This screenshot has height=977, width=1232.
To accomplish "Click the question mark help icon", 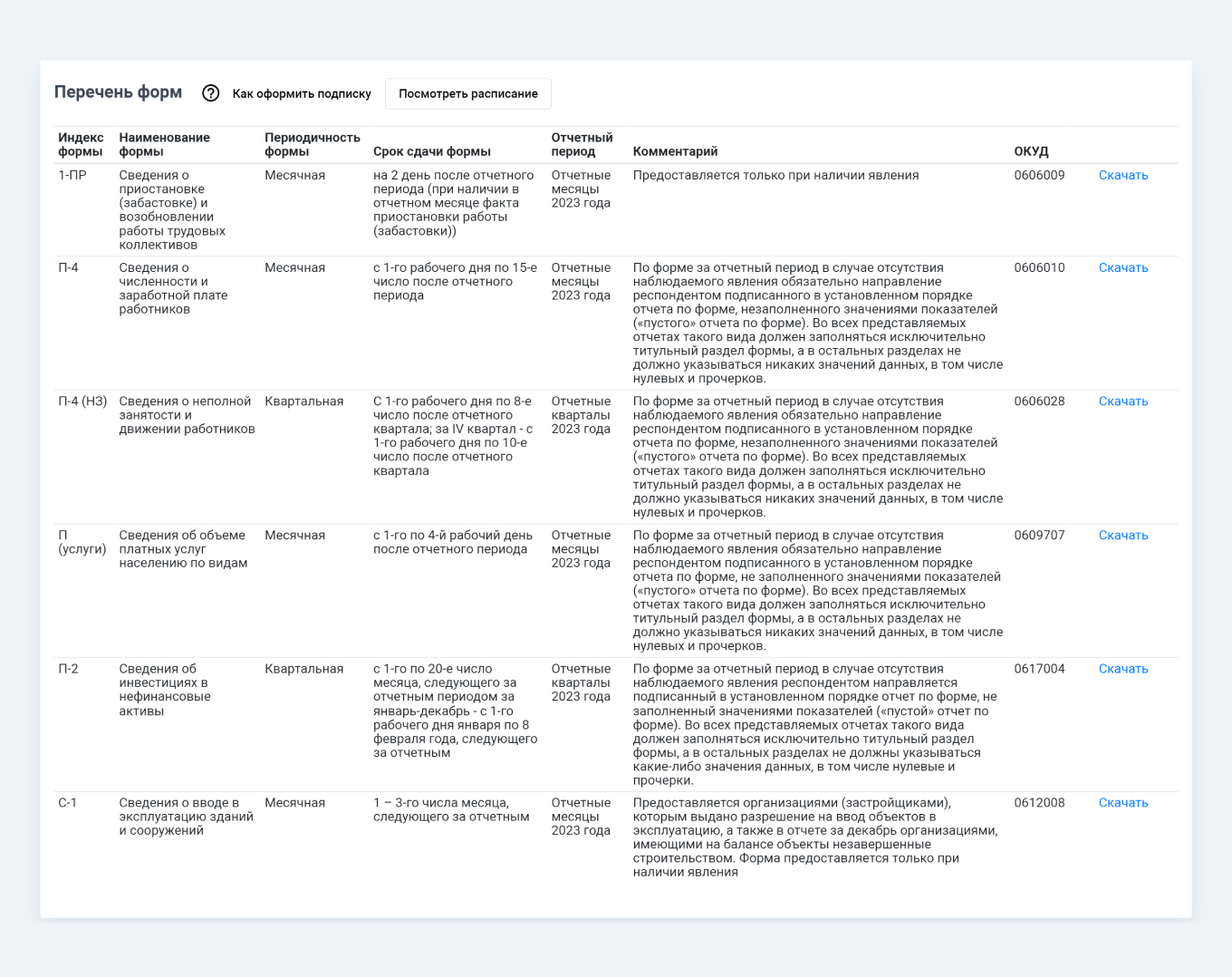I will click(x=210, y=93).
